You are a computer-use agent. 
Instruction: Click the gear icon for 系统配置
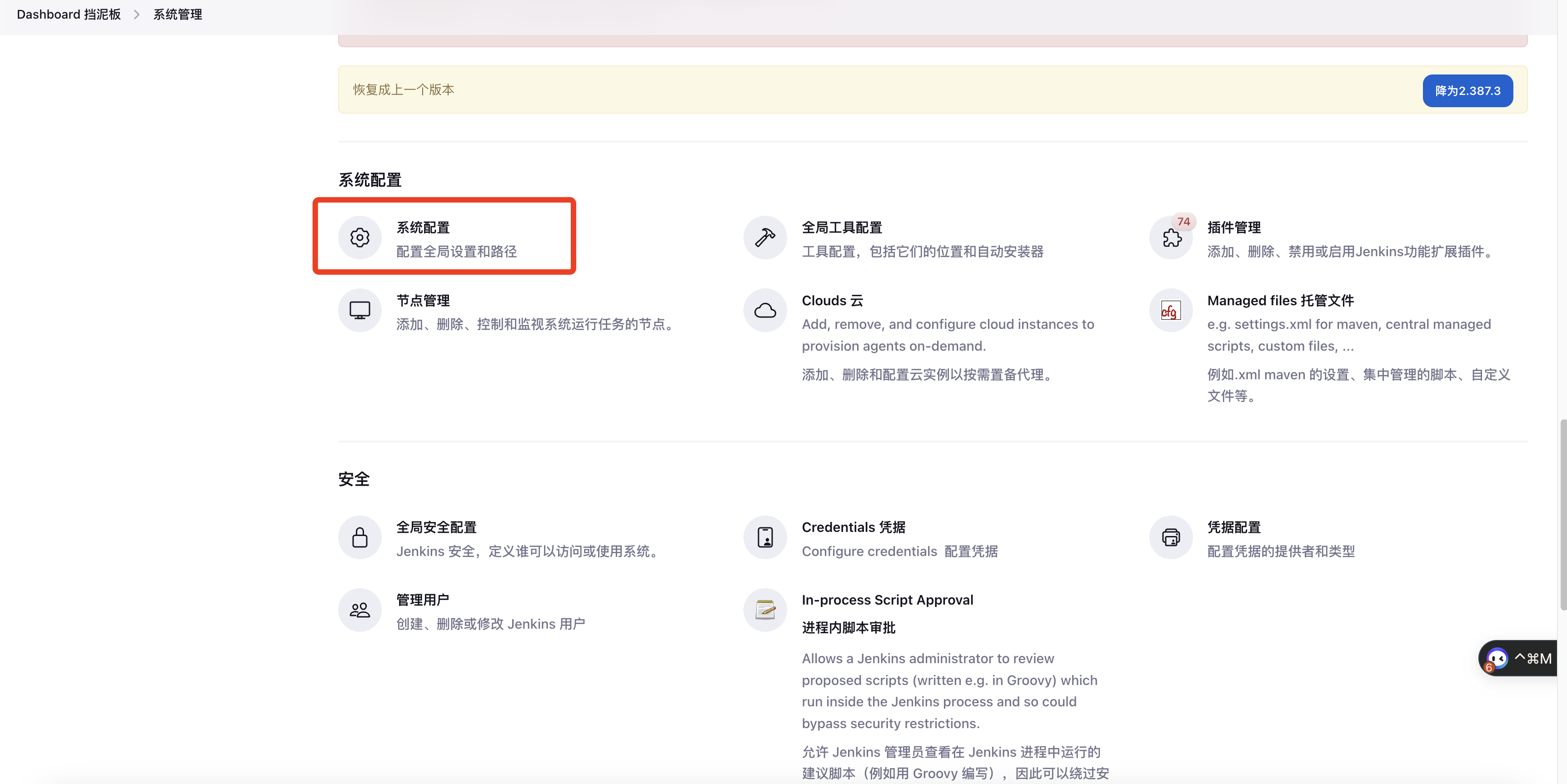click(x=359, y=237)
